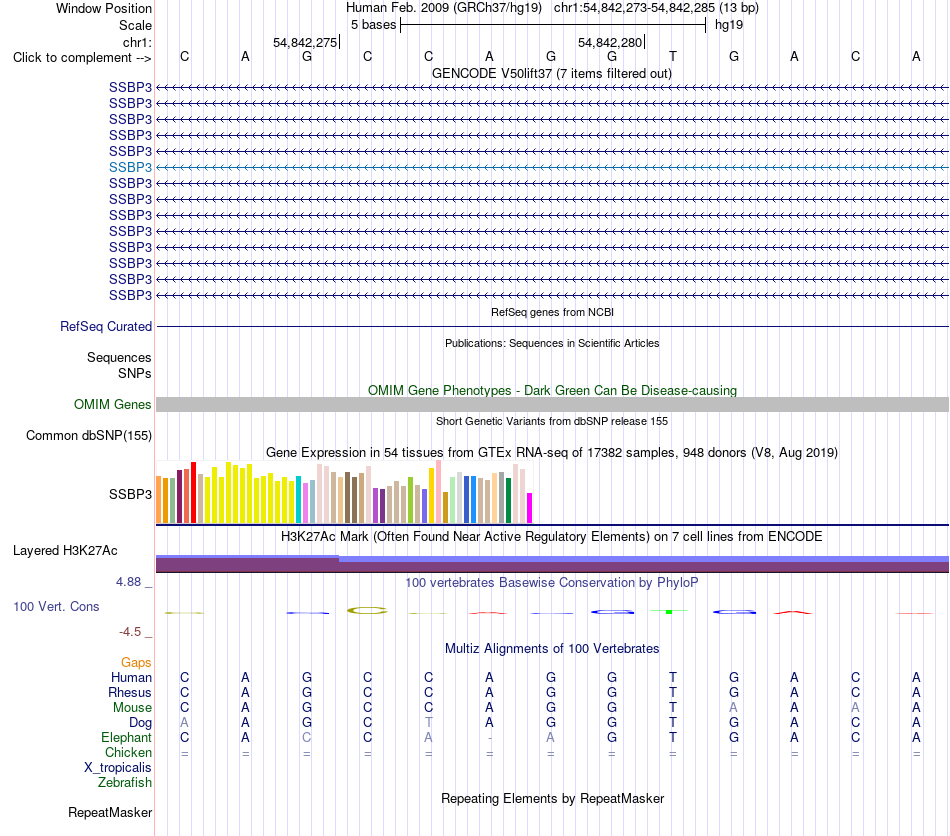Click the green T mark in PhyloP track

tap(669, 612)
